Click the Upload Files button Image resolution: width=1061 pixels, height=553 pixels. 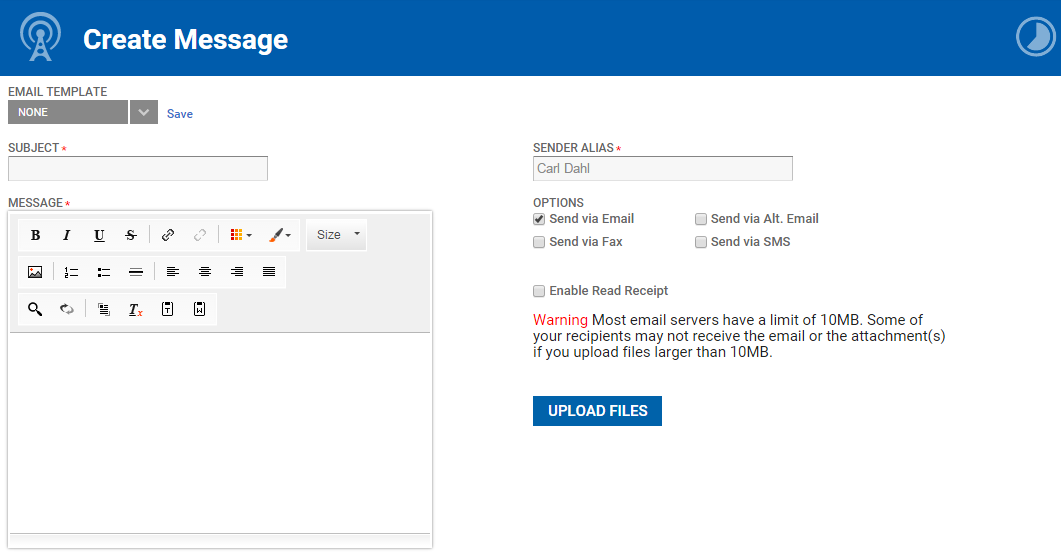(597, 411)
